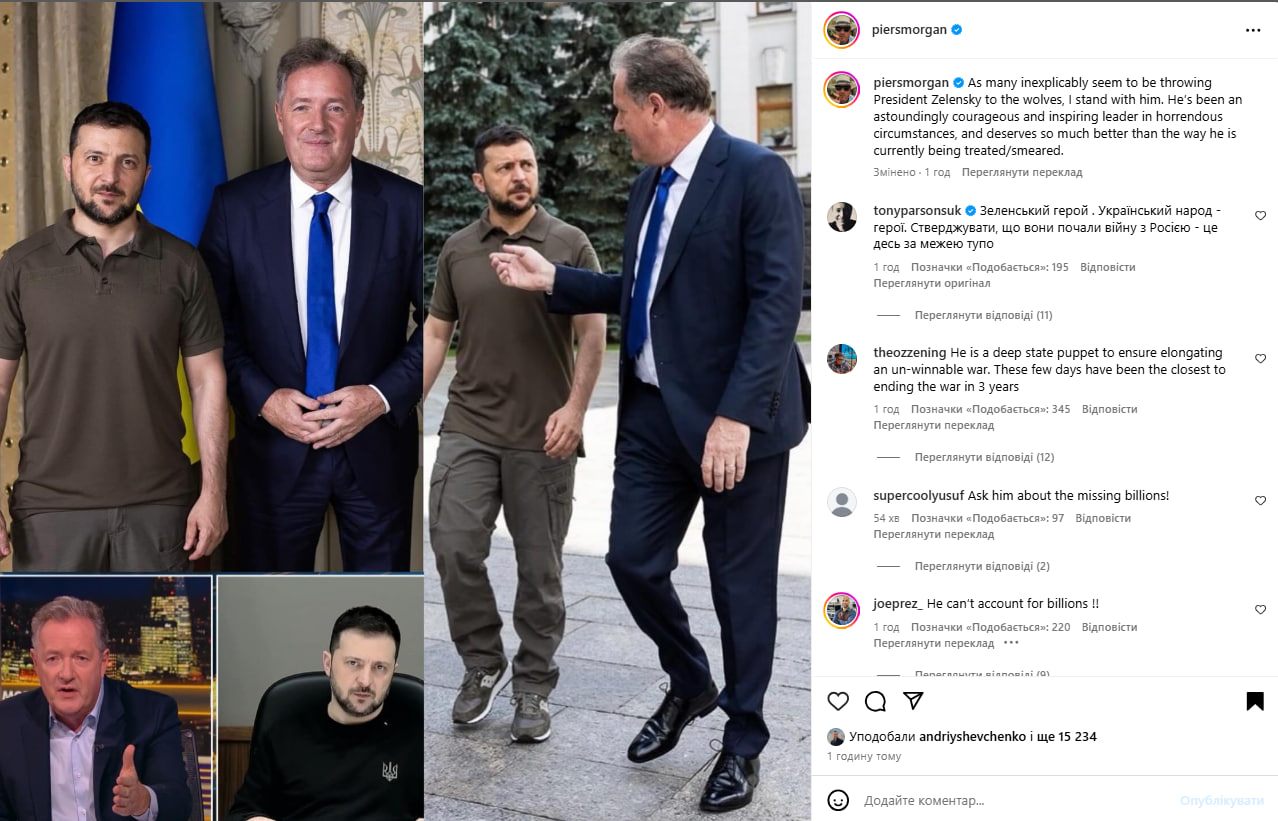
Task: Like the post with the heart icon
Action: click(838, 701)
